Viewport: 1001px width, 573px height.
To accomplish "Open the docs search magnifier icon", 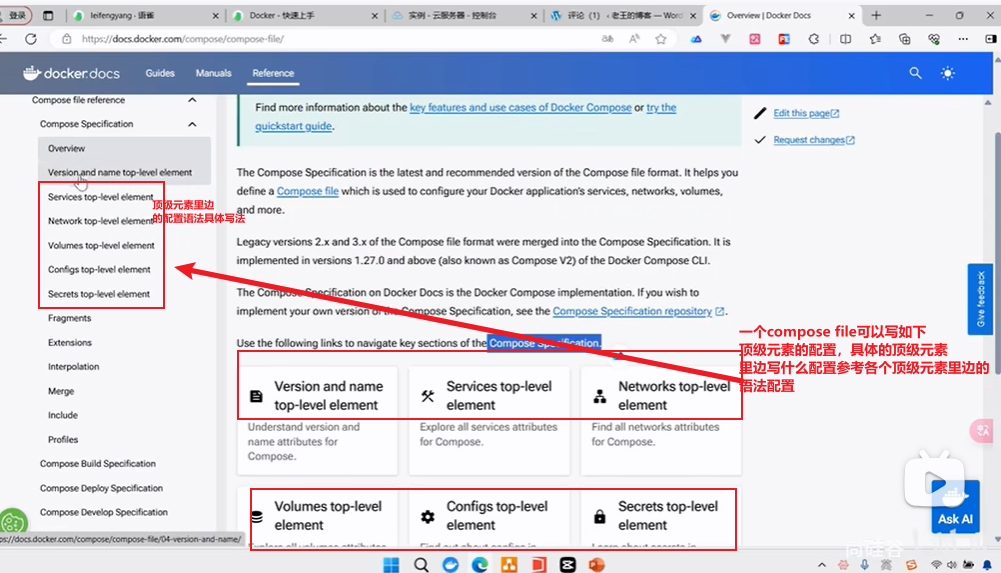I will pos(915,73).
